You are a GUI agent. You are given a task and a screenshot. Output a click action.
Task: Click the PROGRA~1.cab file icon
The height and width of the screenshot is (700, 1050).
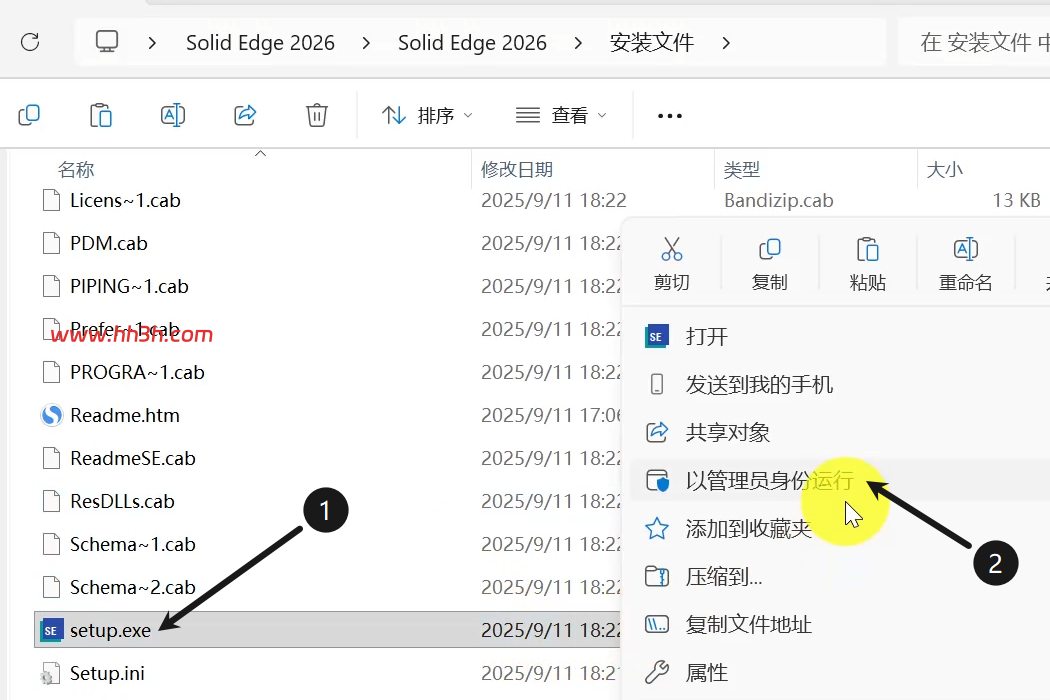click(x=52, y=372)
